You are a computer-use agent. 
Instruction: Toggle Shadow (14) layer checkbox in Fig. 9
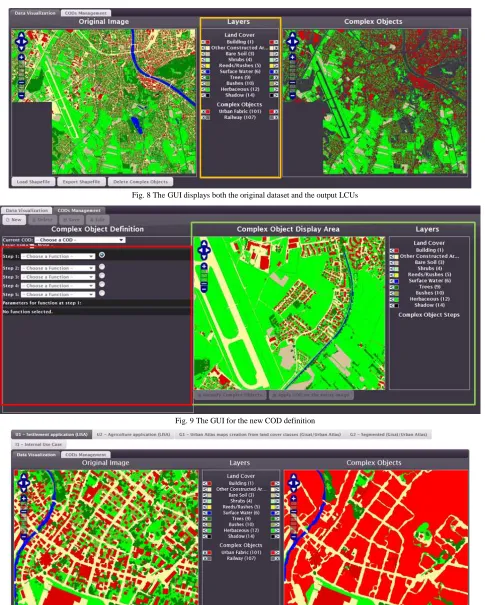[x=392, y=305]
